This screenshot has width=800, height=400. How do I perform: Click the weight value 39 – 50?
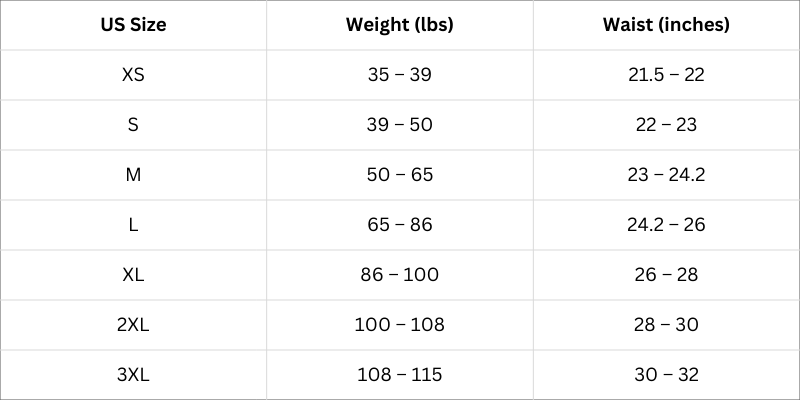pyautogui.click(x=399, y=125)
